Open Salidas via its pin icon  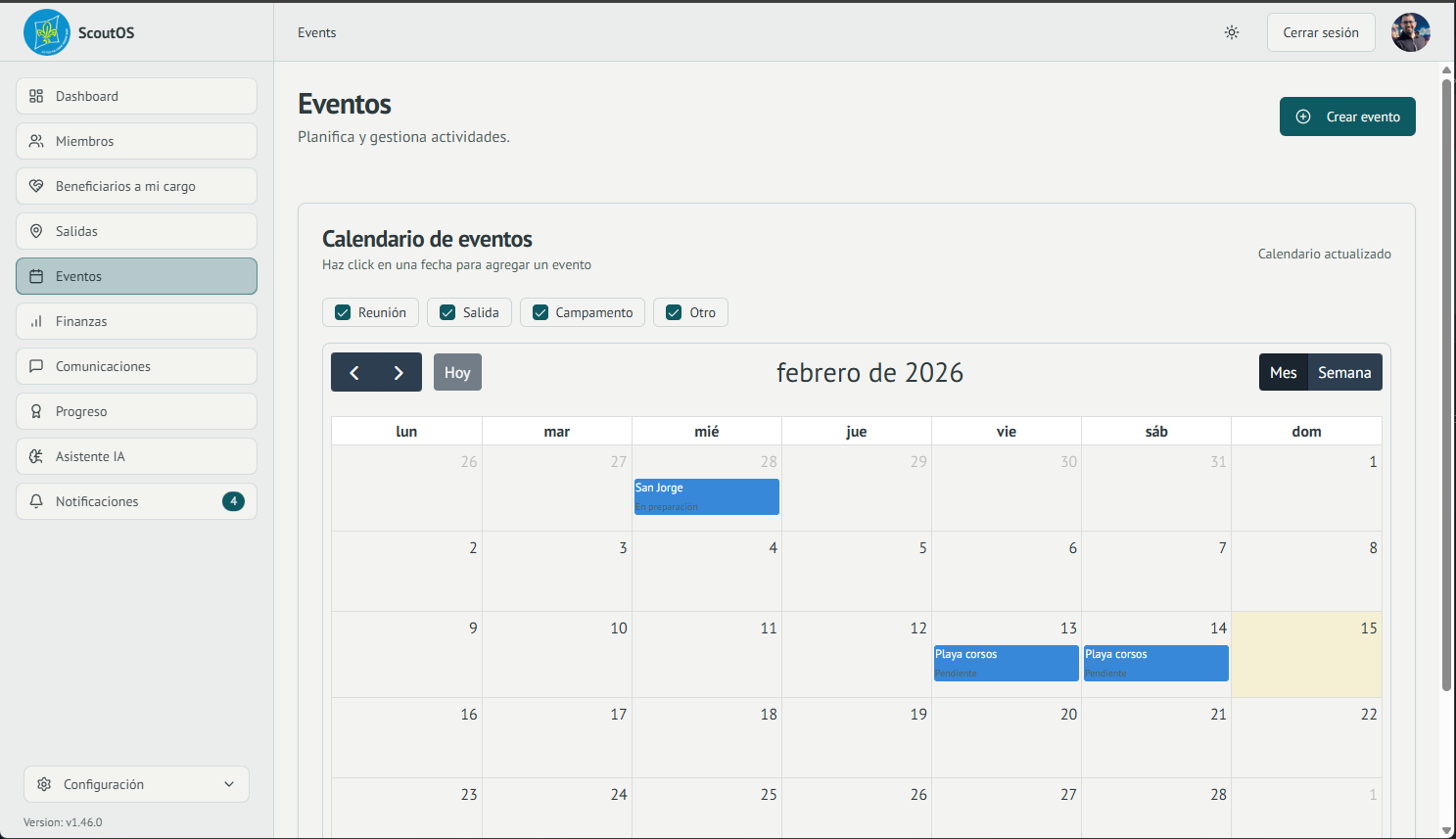(36, 231)
